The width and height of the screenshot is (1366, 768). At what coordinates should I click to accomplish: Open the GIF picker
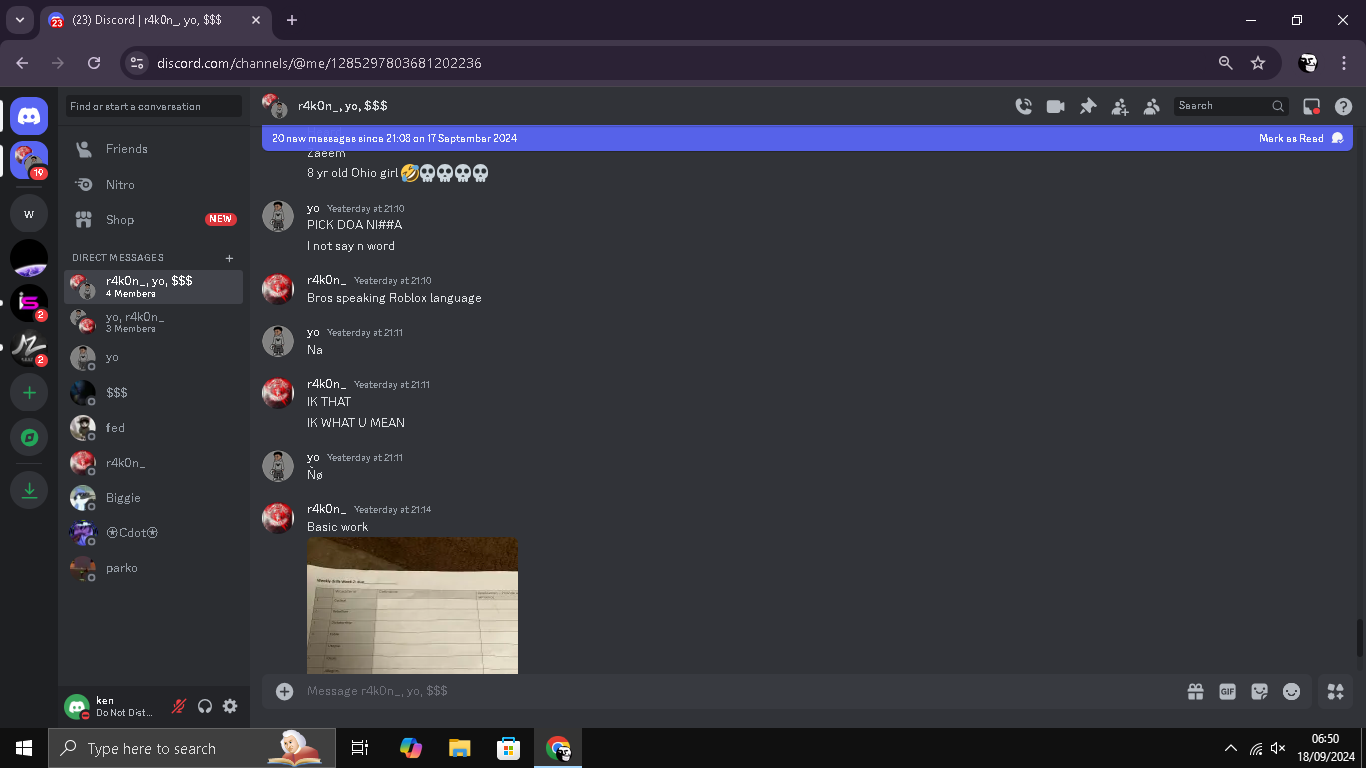coord(1227,691)
